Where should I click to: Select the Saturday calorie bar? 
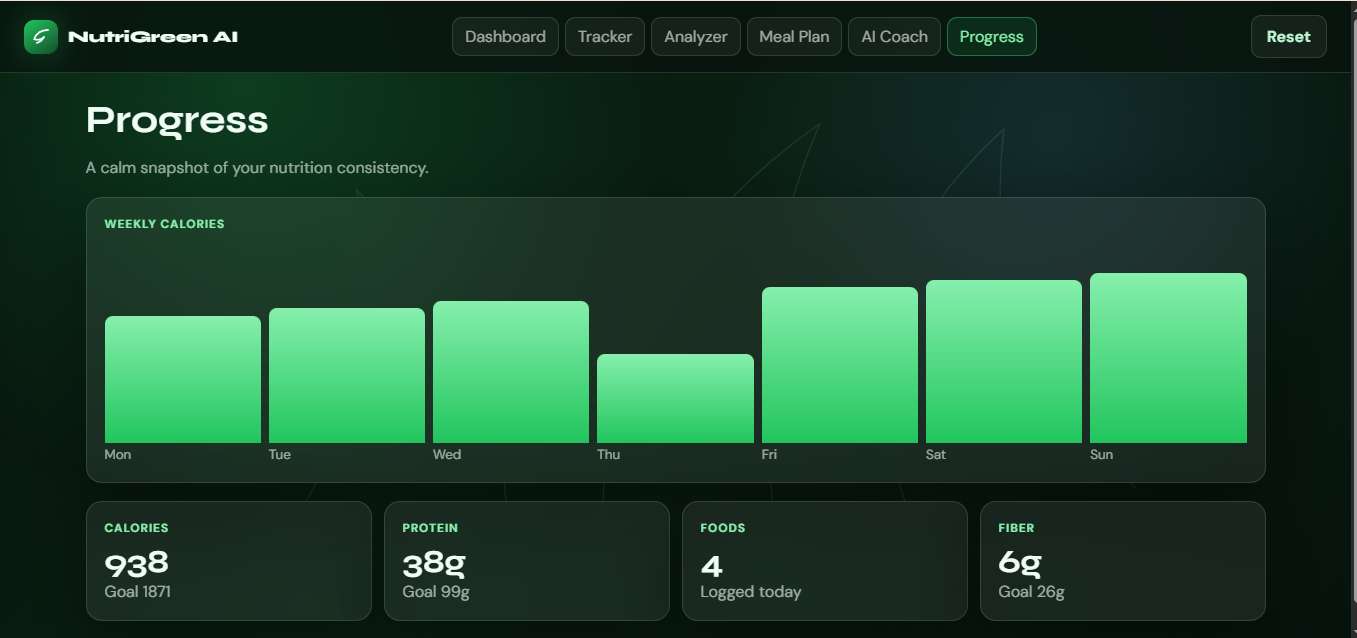(x=1004, y=361)
